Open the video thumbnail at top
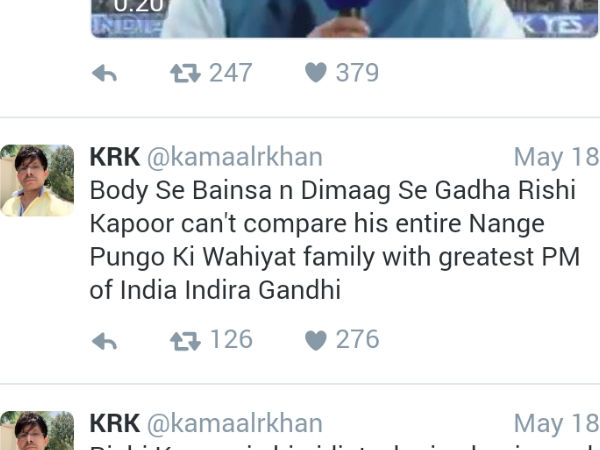 [x=344, y=19]
